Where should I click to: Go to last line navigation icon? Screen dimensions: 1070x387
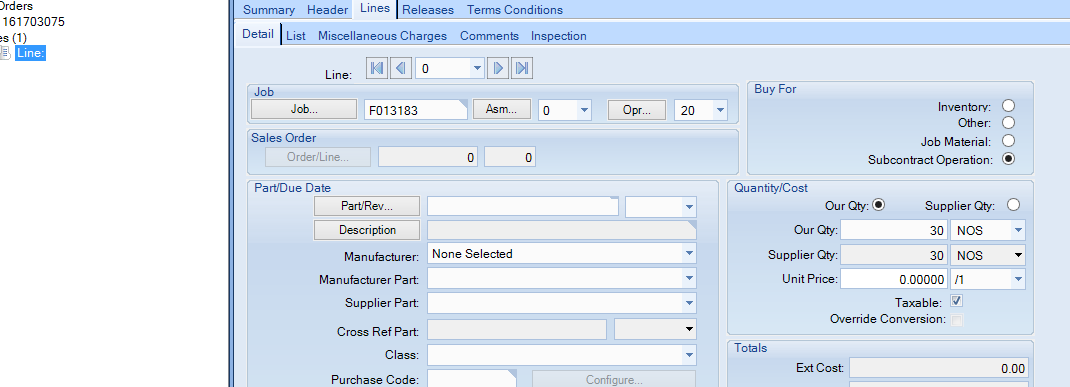[x=523, y=68]
